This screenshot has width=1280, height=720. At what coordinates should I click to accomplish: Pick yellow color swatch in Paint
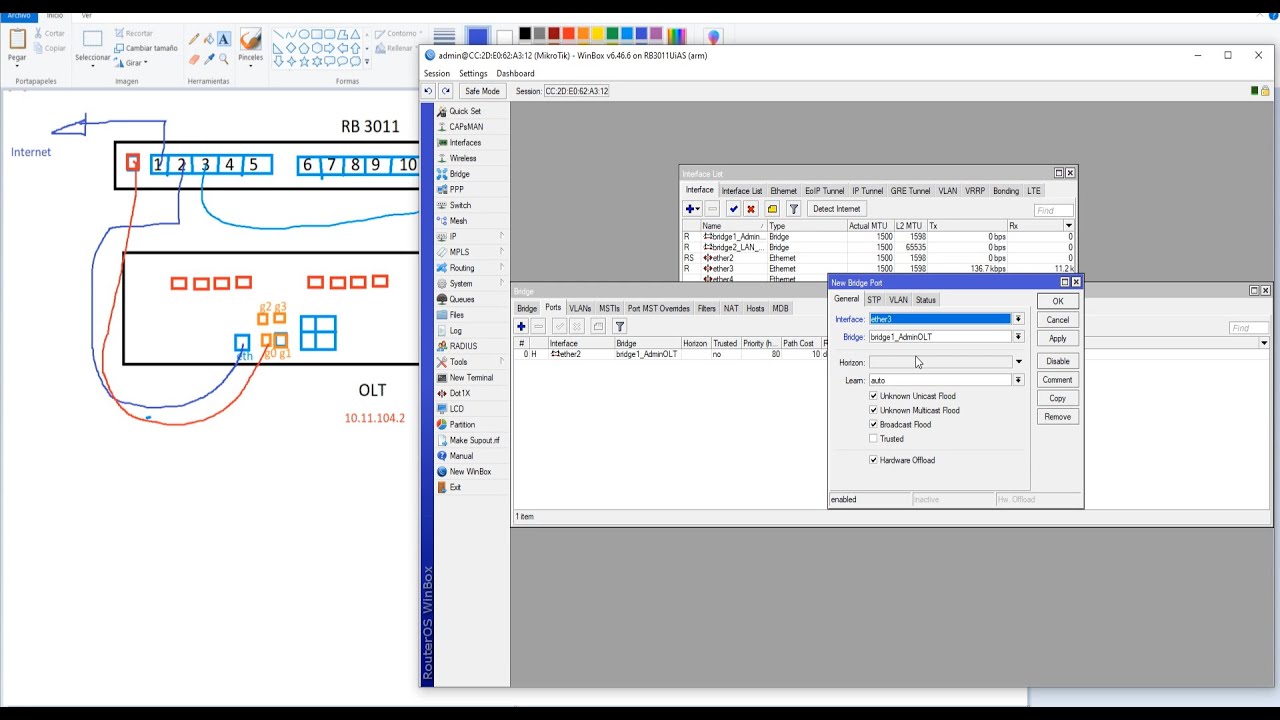[x=596, y=34]
